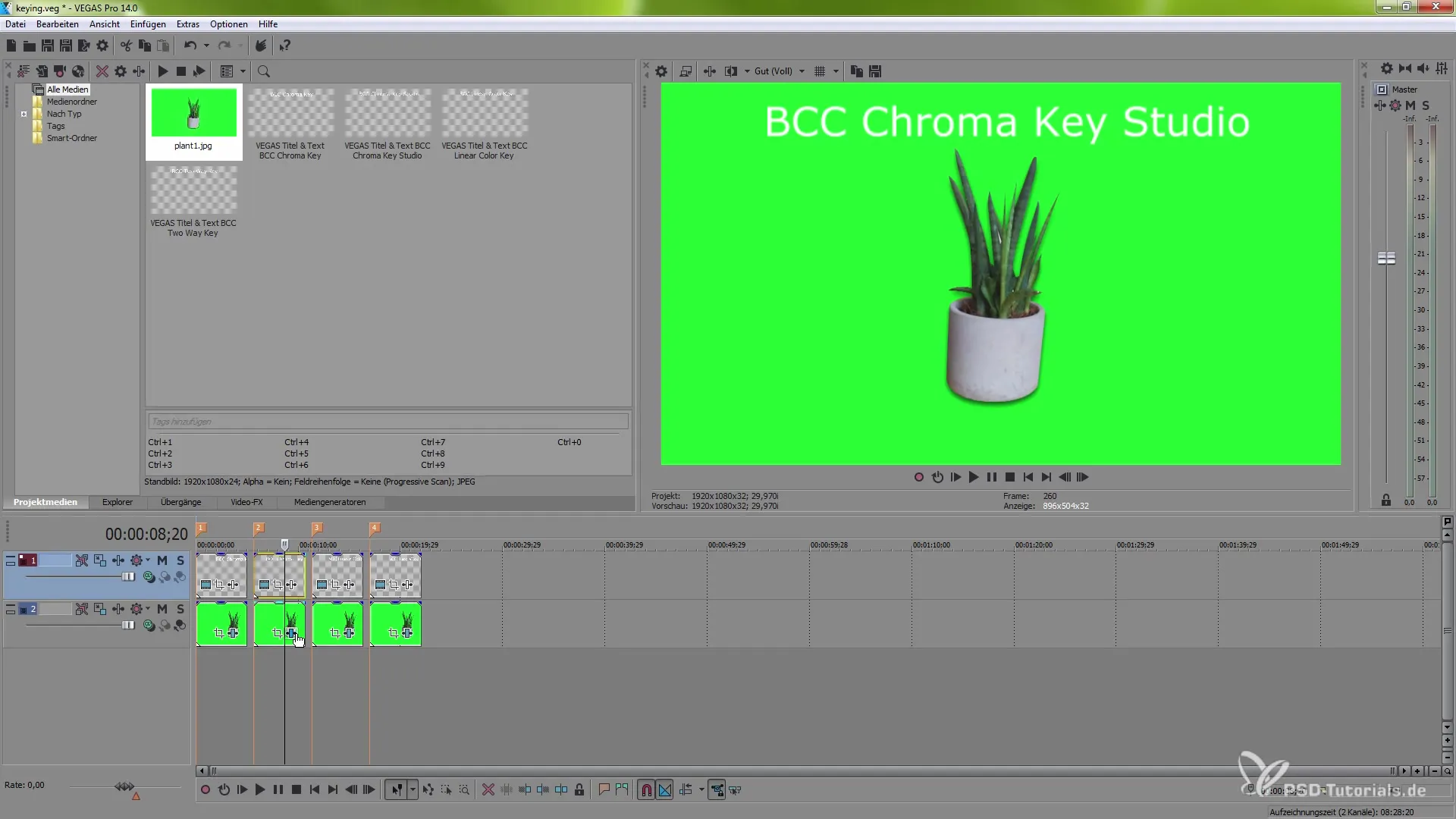Switch to the Video-FX tab
The image size is (1456, 819).
pyautogui.click(x=246, y=503)
